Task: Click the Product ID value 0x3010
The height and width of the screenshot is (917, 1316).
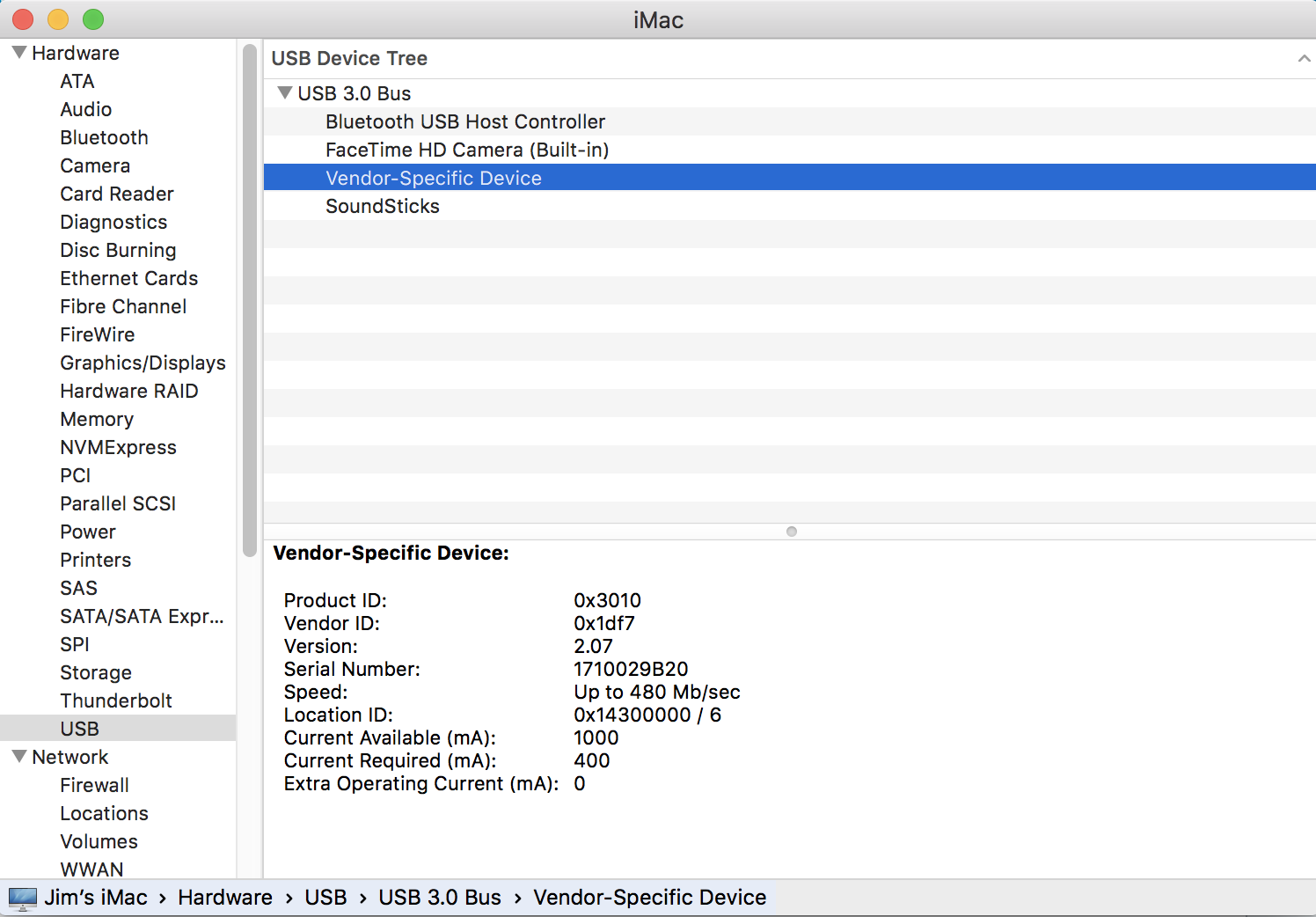Action: (607, 600)
